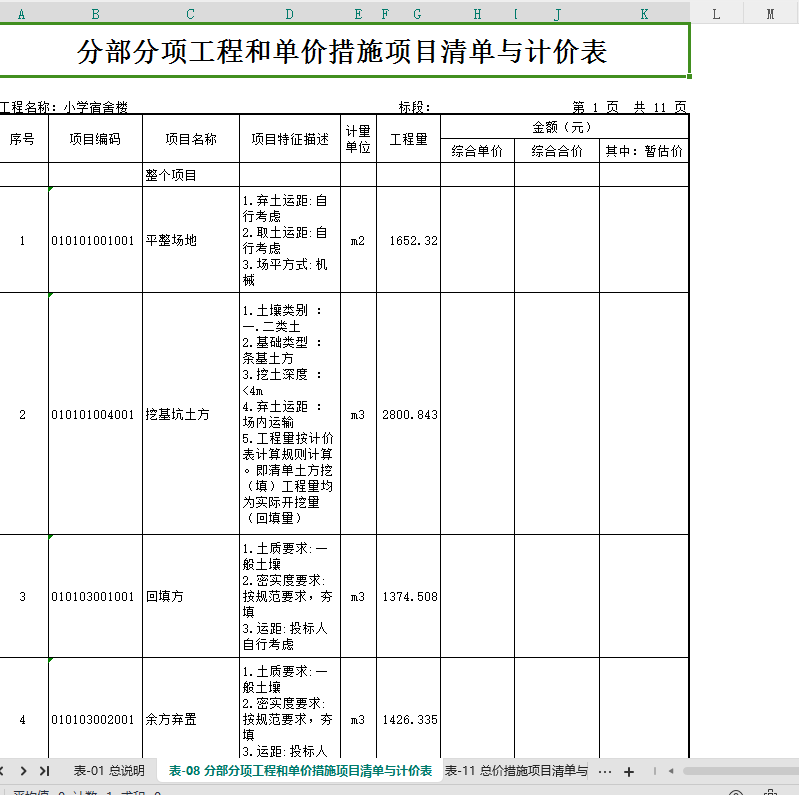Click the horizontal scrollbar track
The width and height of the screenshot is (799, 795).
[740, 772]
